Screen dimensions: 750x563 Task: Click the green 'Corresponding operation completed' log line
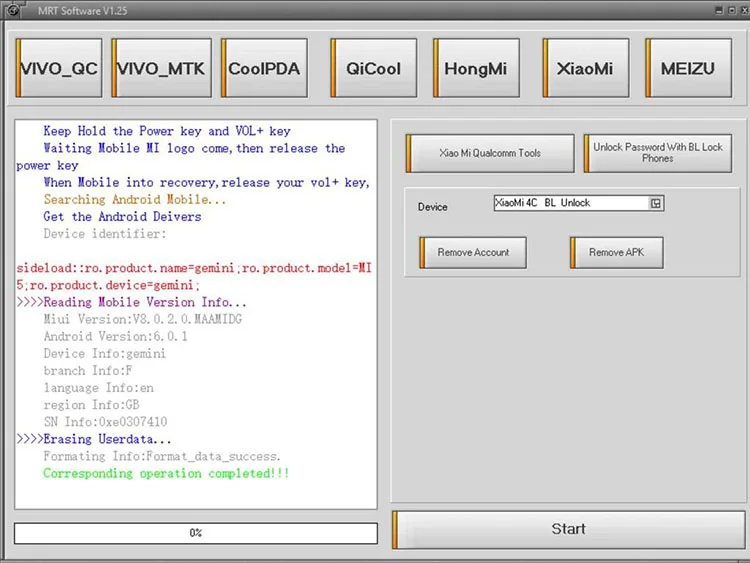tap(166, 474)
